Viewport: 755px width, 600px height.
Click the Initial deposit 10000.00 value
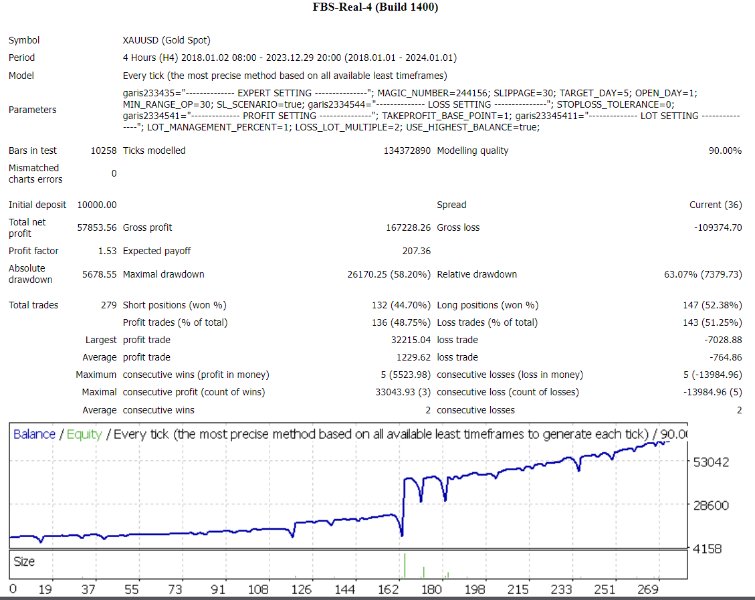tap(96, 204)
